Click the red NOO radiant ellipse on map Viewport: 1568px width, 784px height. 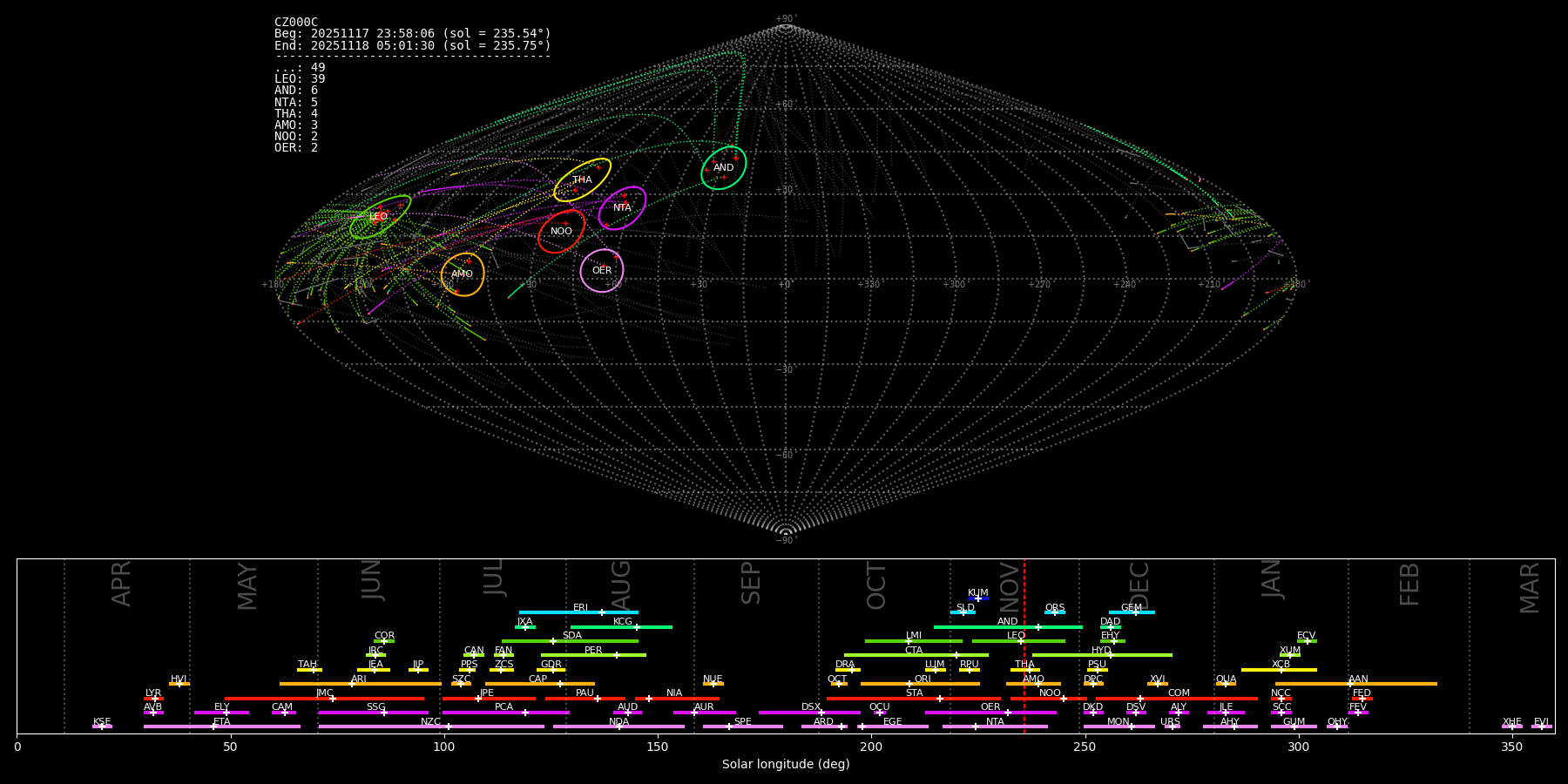561,231
